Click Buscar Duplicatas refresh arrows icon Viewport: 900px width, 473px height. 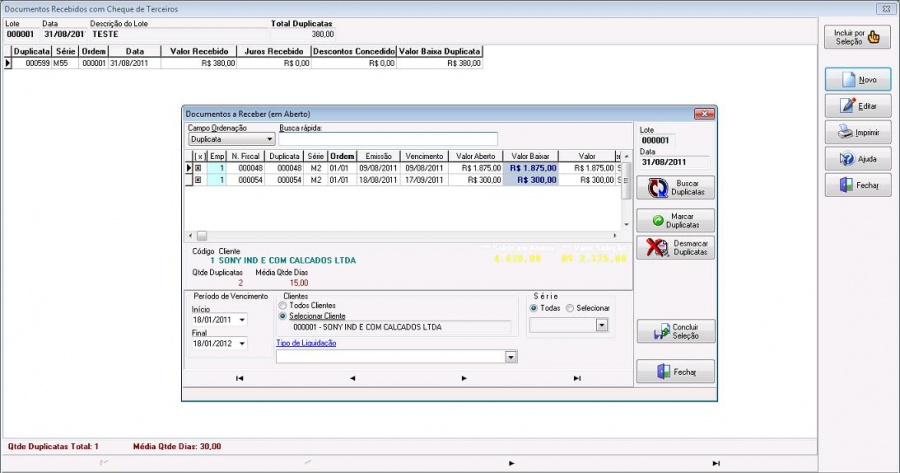[x=658, y=188]
